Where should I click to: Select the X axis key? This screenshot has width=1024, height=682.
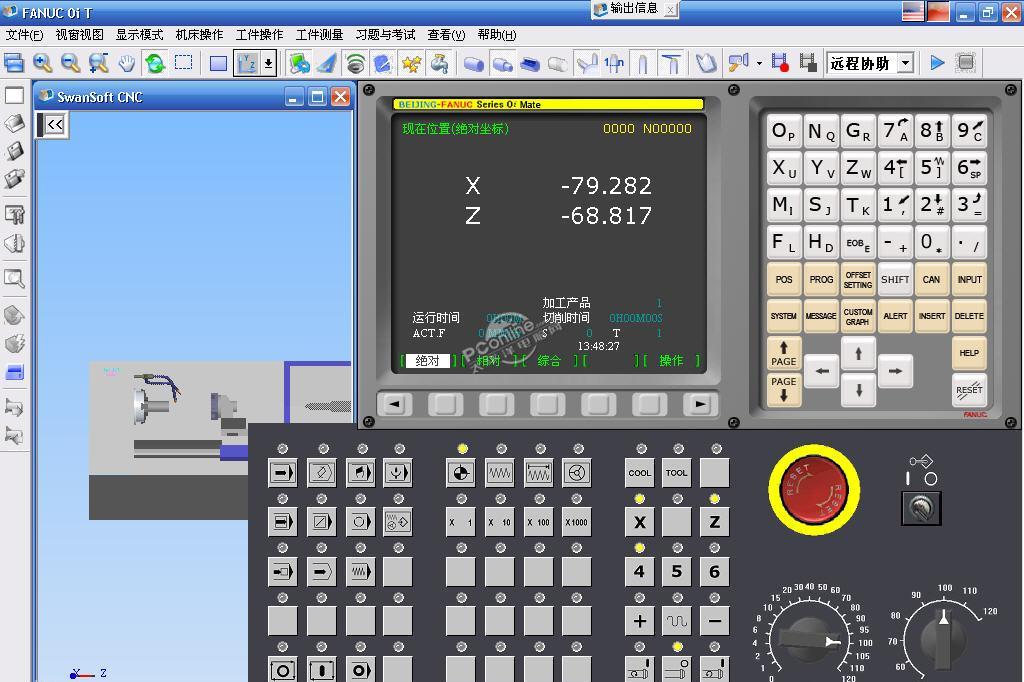[639, 522]
